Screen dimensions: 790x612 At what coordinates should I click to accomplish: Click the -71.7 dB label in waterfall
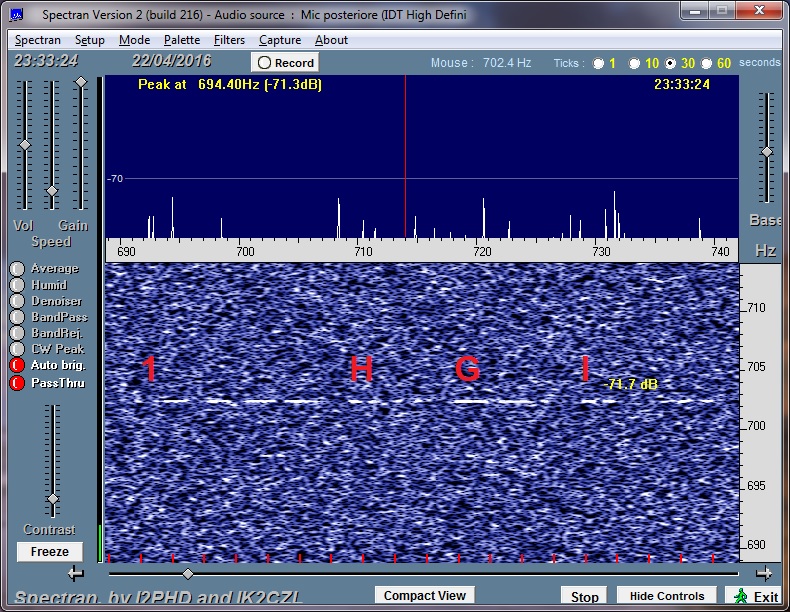tap(630, 384)
